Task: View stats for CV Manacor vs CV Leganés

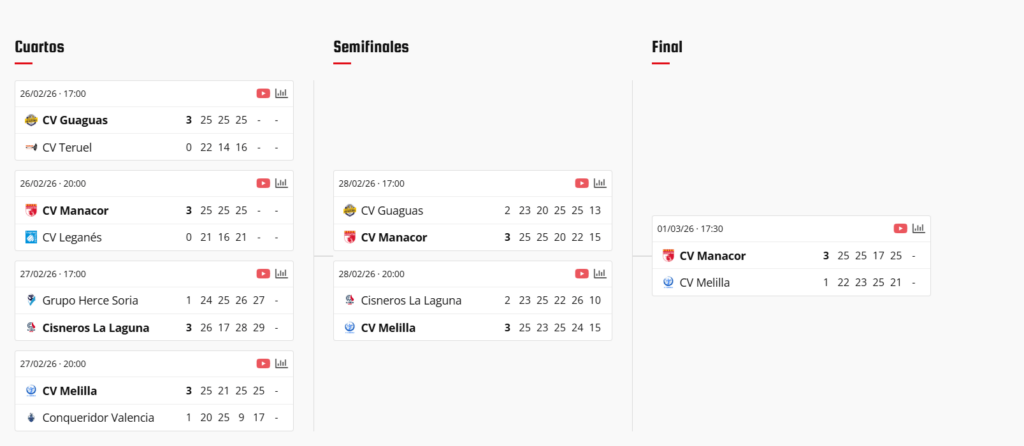Action: pos(281,183)
